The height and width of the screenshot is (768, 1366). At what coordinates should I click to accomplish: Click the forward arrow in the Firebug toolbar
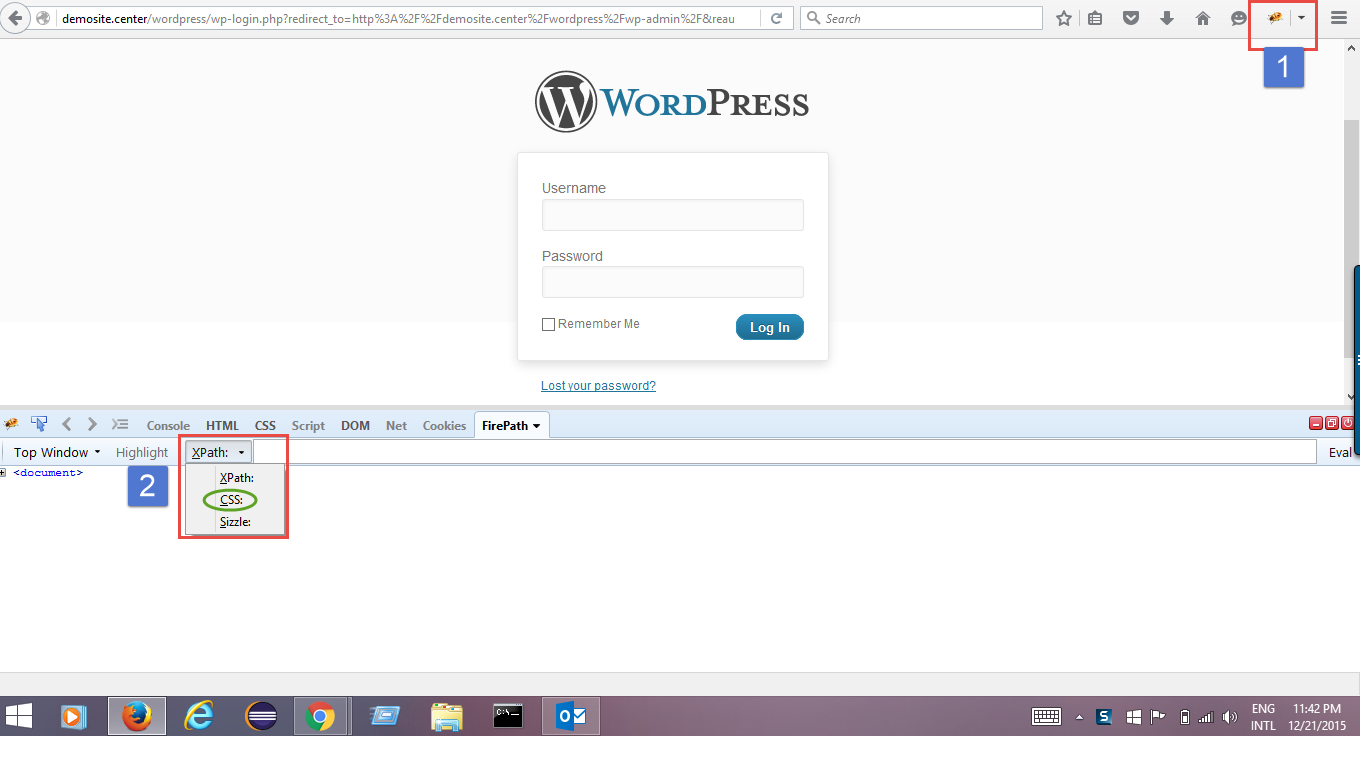[91, 424]
